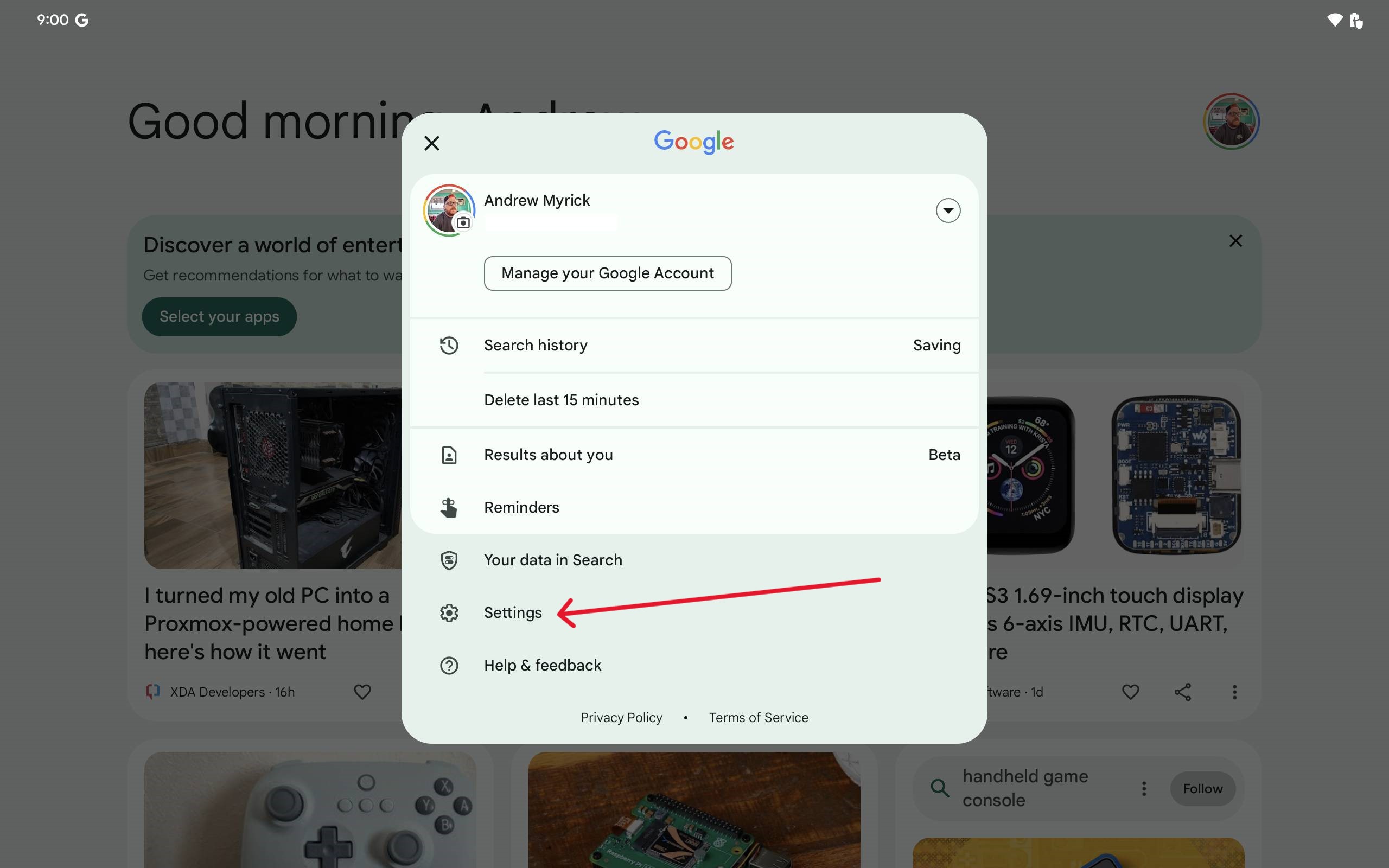This screenshot has height=868, width=1389.
Task: Click the Reminders icon
Action: coord(448,507)
